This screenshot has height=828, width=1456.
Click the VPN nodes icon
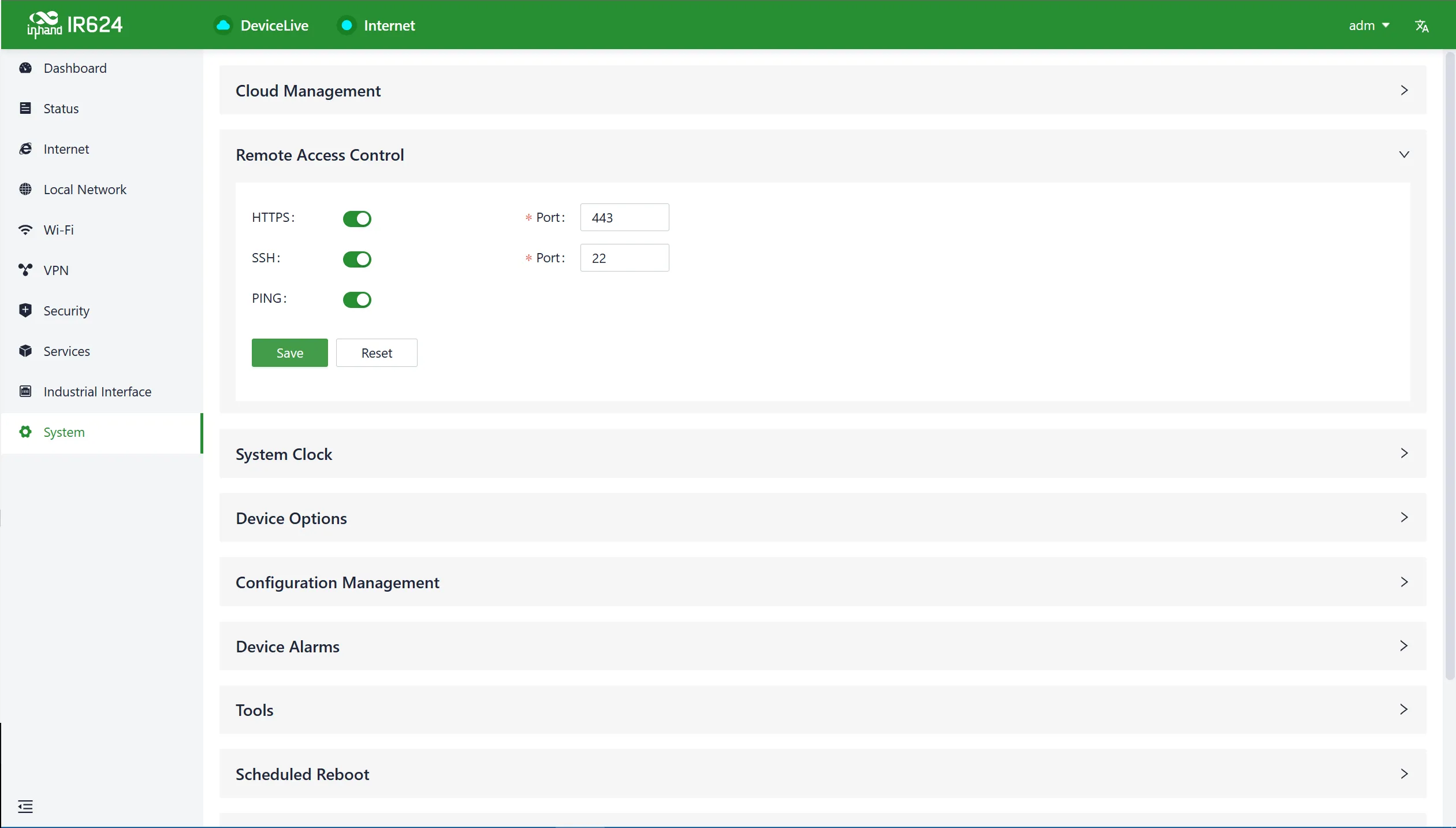[25, 270]
